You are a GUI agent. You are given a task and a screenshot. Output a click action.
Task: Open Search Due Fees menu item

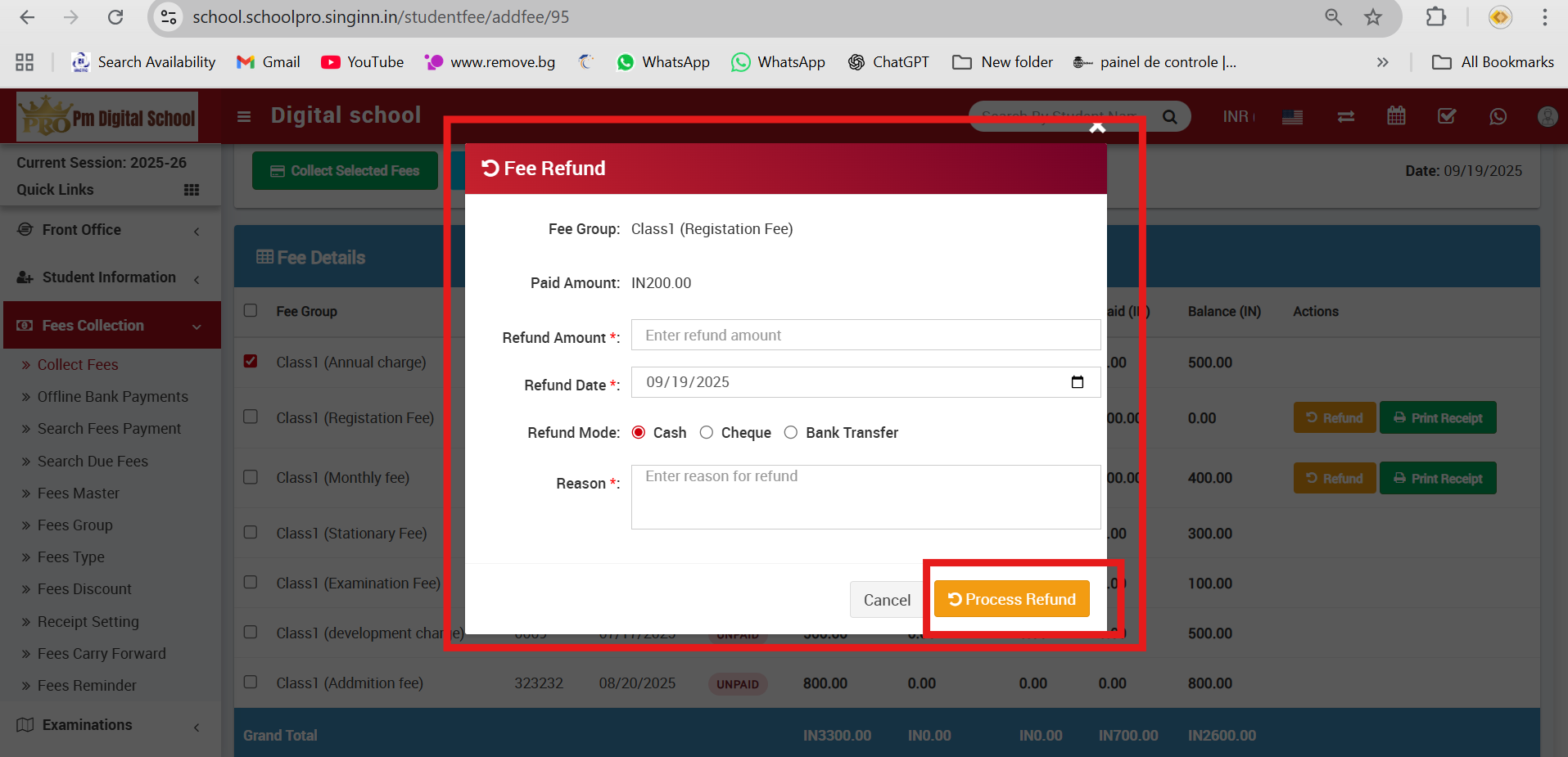[93, 461]
